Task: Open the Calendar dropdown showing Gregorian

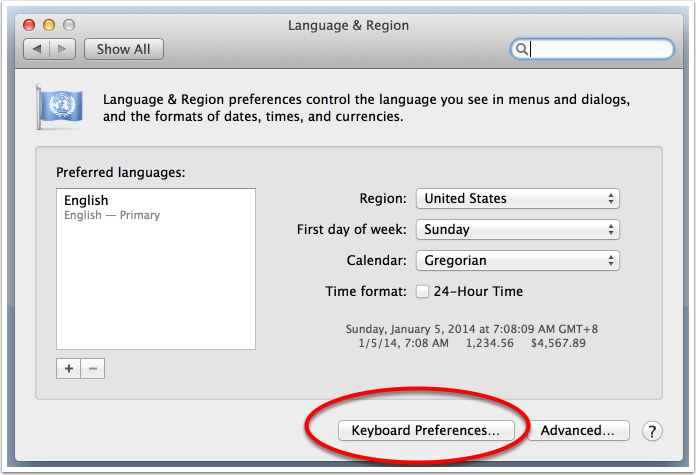Action: tap(518, 261)
